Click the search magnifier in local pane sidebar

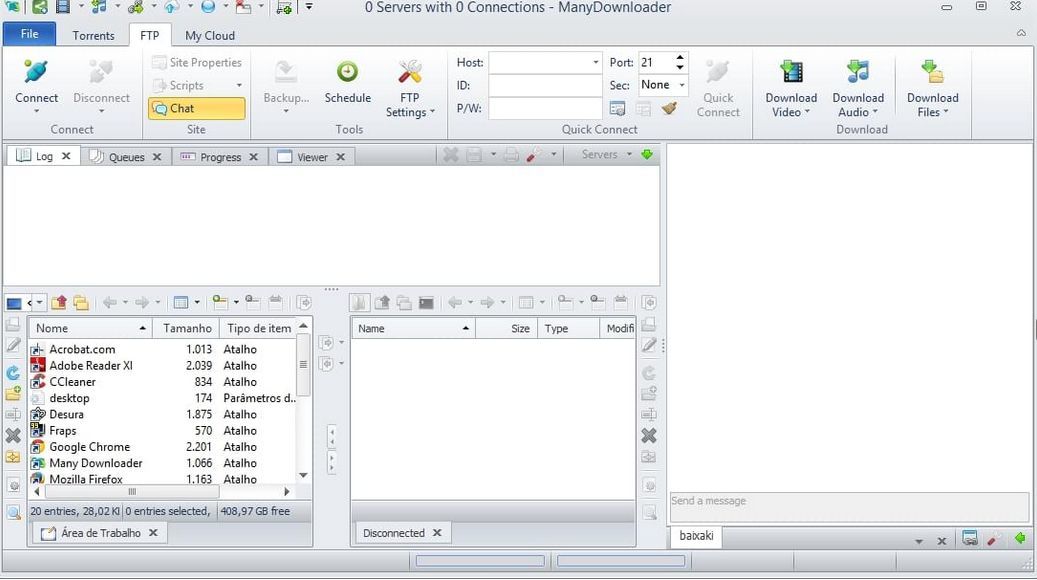pos(13,511)
